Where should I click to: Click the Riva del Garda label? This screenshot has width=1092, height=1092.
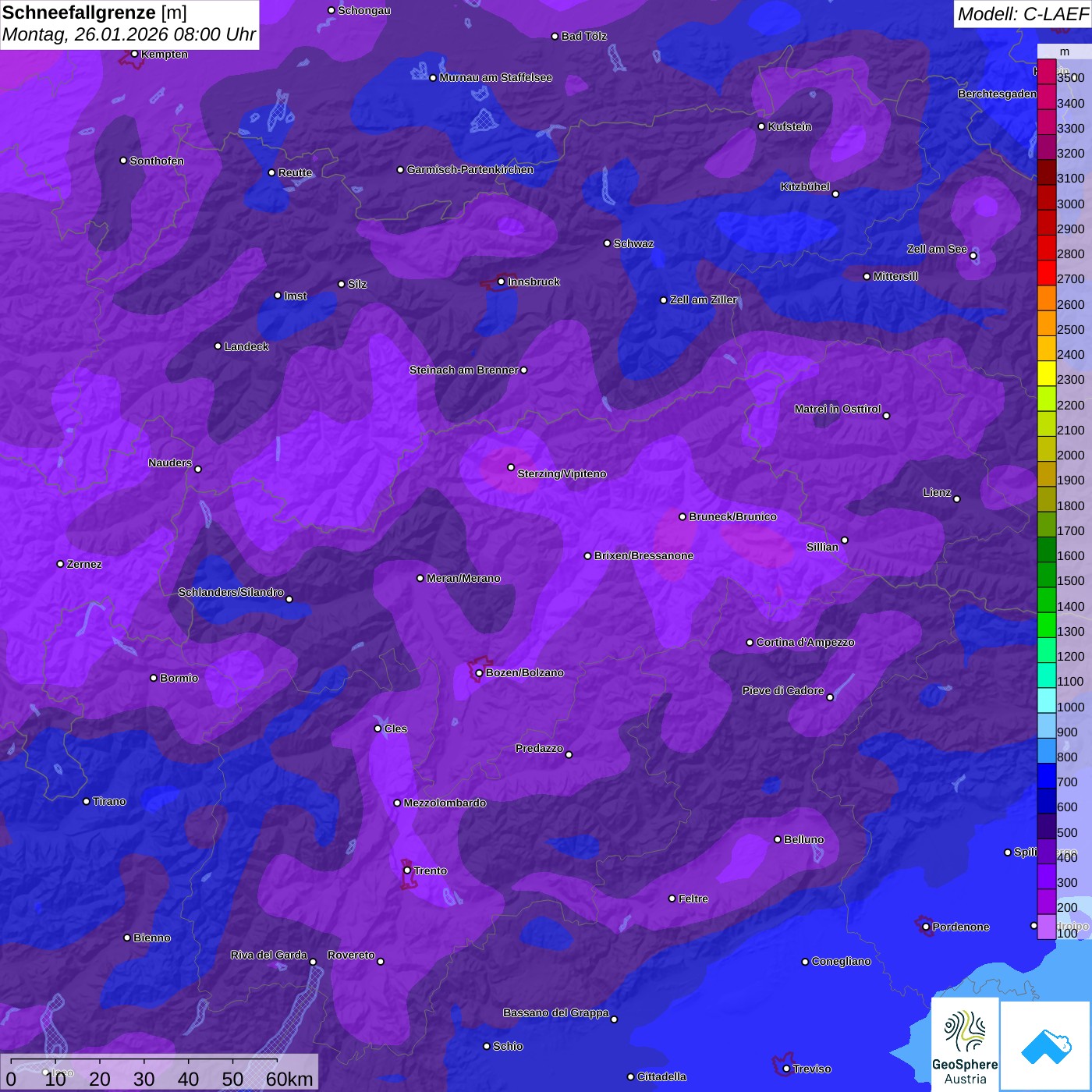pyautogui.click(x=269, y=955)
